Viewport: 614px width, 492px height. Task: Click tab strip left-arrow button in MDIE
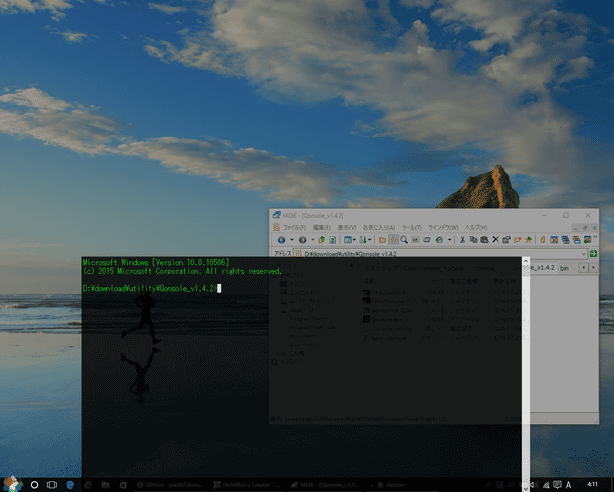click(x=583, y=268)
